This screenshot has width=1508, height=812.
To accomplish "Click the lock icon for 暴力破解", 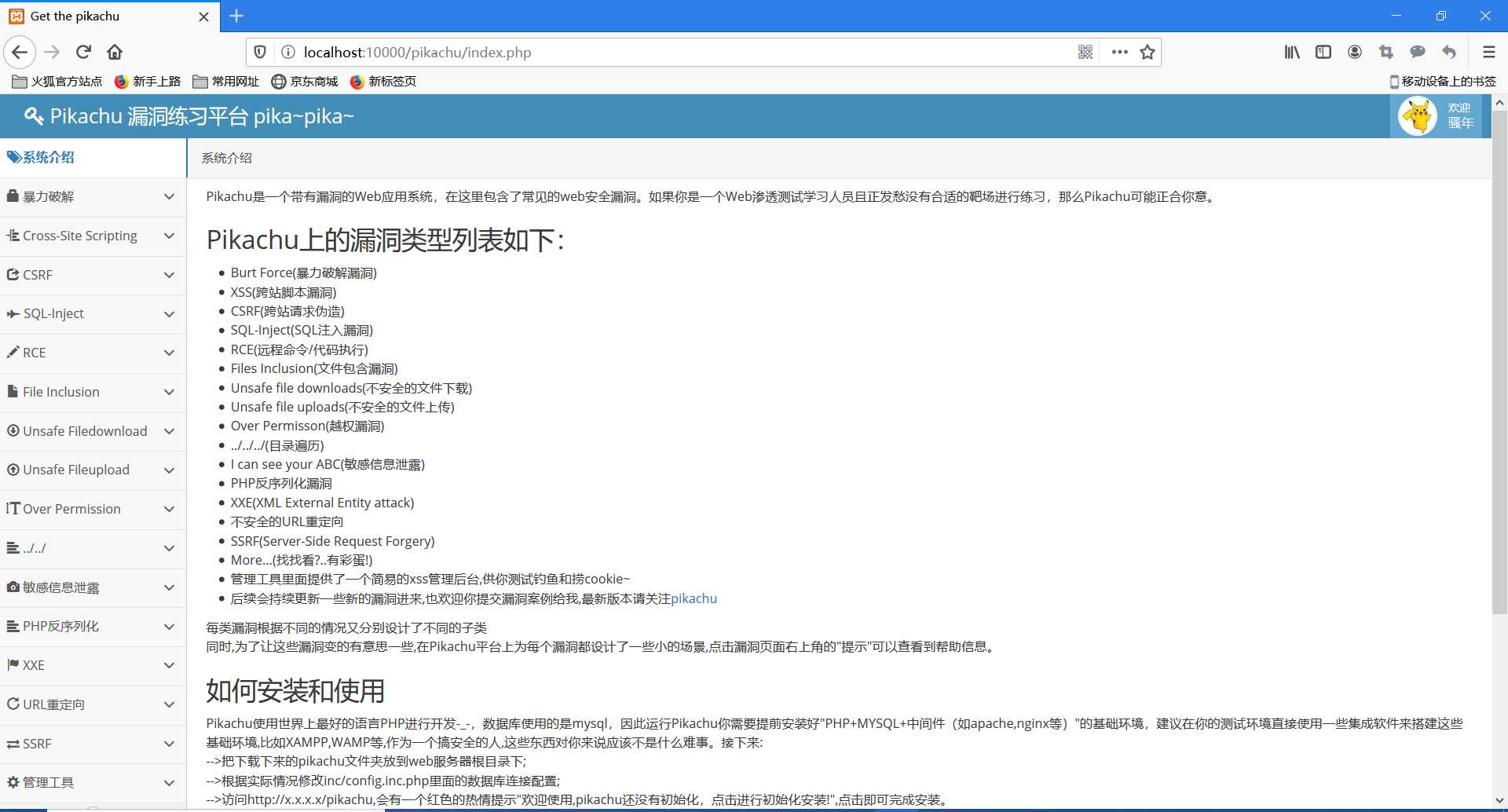I will [13, 196].
